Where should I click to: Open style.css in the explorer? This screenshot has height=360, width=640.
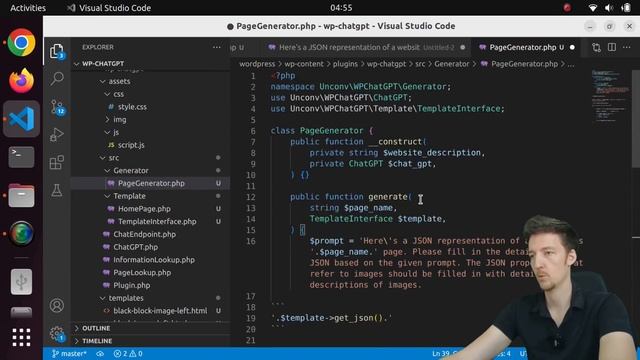click(x=151, y=107)
